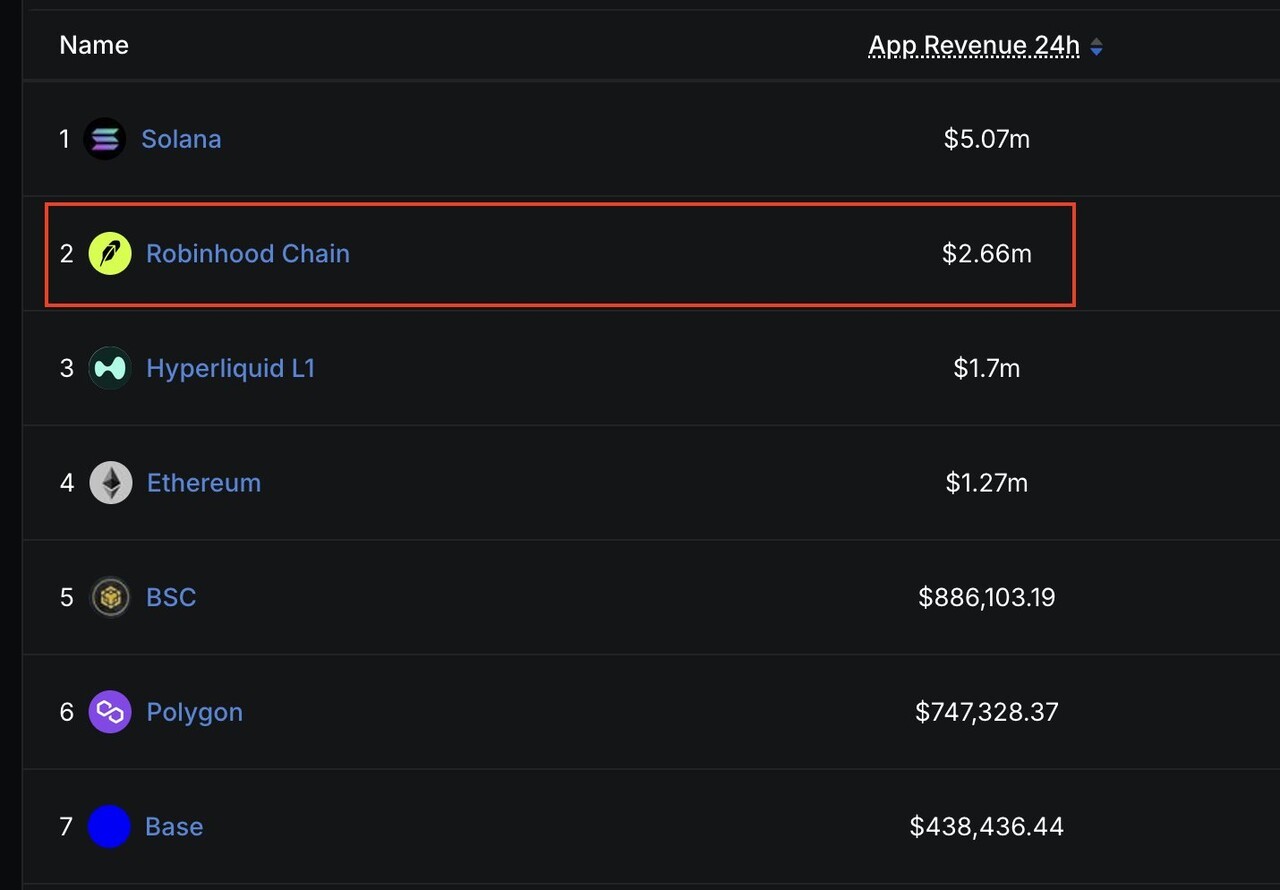This screenshot has height=890, width=1280.
Task: Select Ethereum's $1.27m revenue value
Action: click(987, 483)
